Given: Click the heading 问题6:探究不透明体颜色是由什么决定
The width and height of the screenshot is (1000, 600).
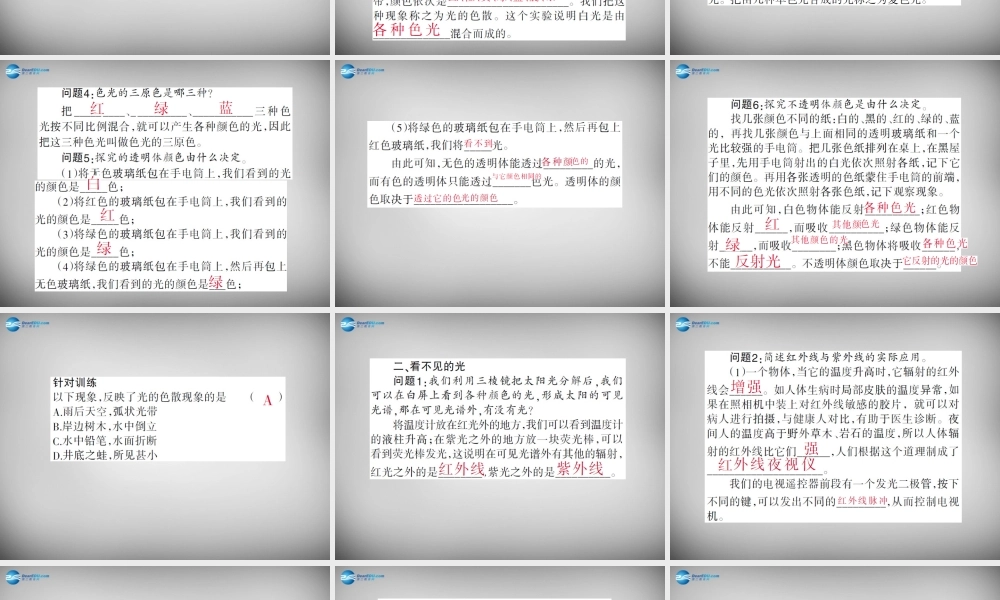Looking at the screenshot, I should [830, 104].
